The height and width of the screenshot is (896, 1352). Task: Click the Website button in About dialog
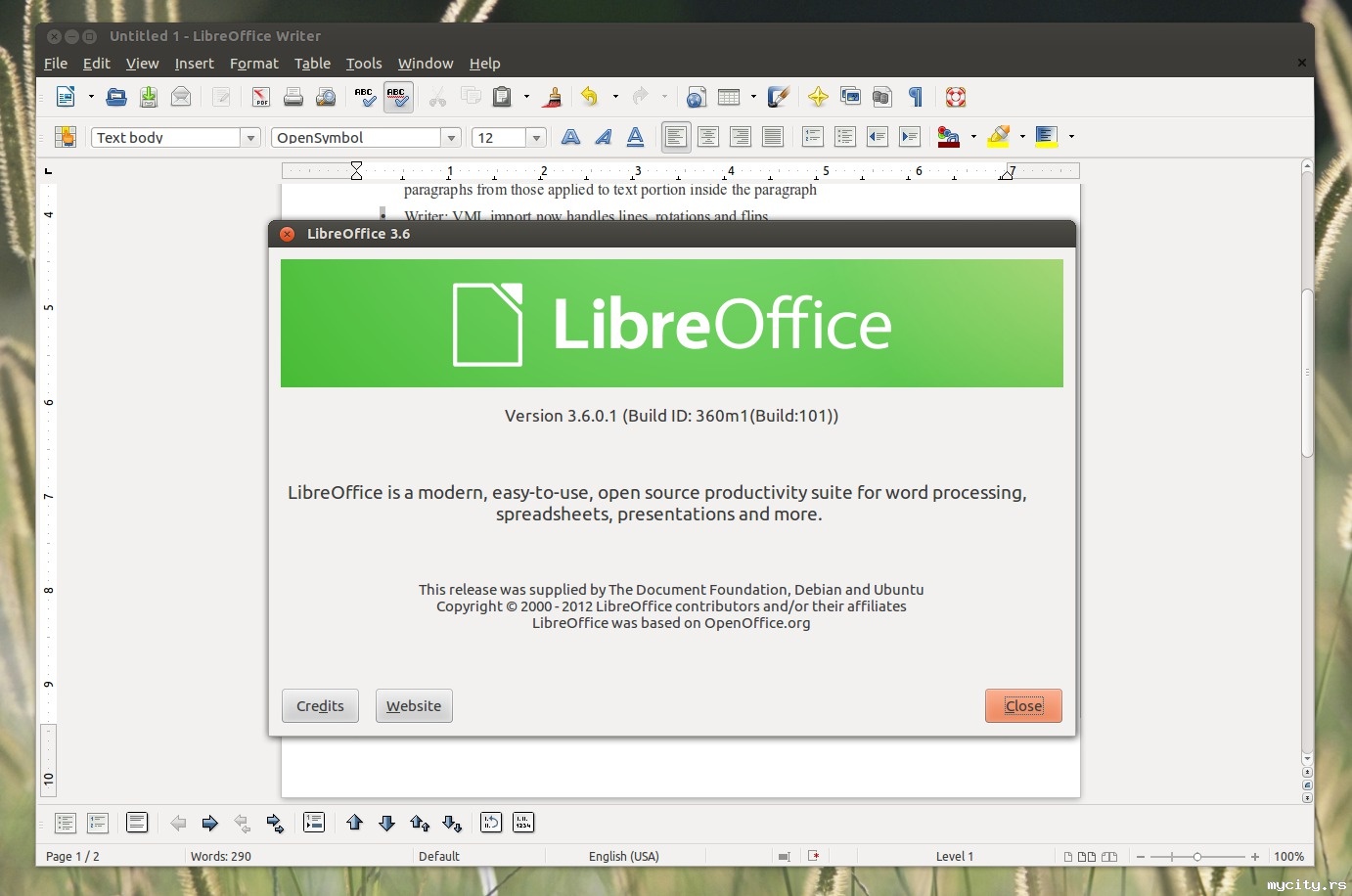414,706
